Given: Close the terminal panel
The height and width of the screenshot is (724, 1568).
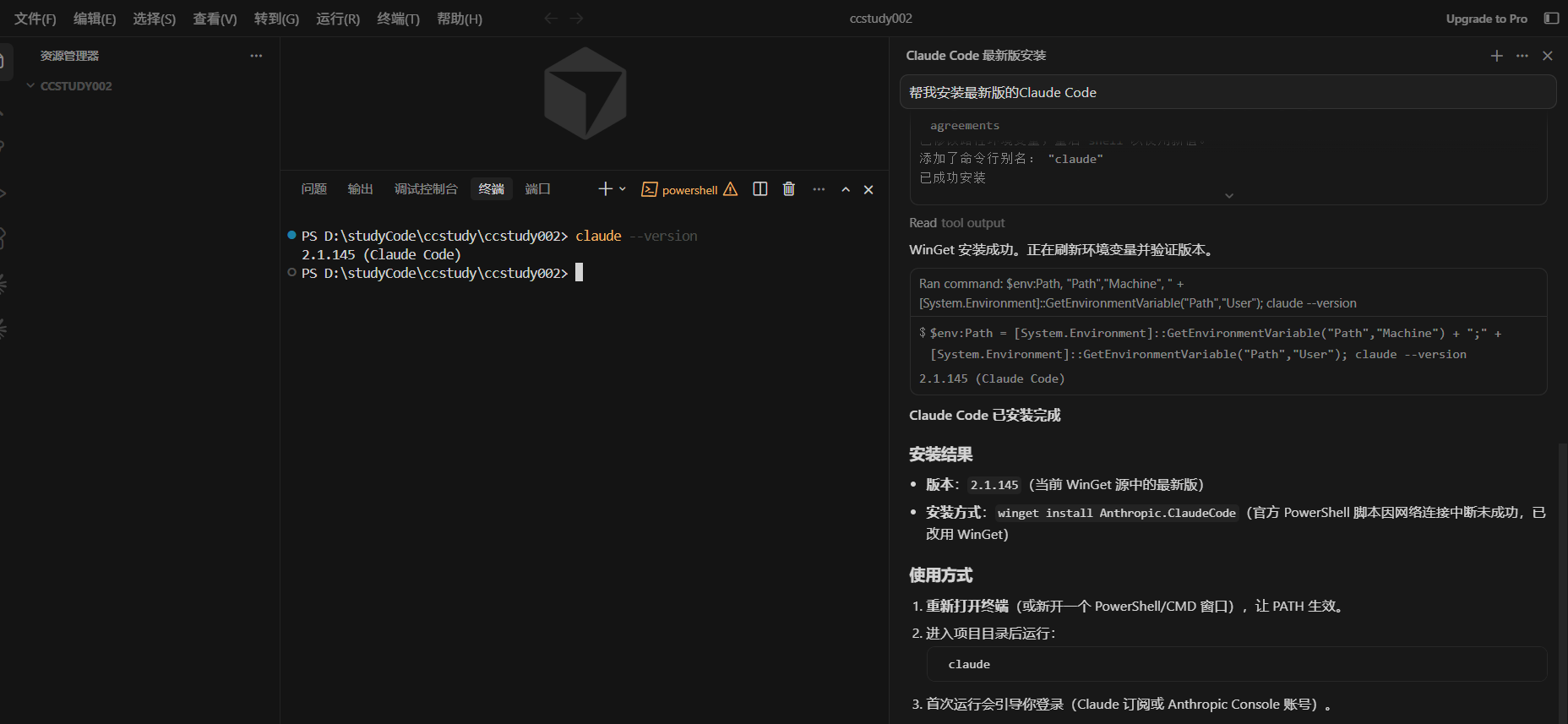Looking at the screenshot, I should (868, 189).
